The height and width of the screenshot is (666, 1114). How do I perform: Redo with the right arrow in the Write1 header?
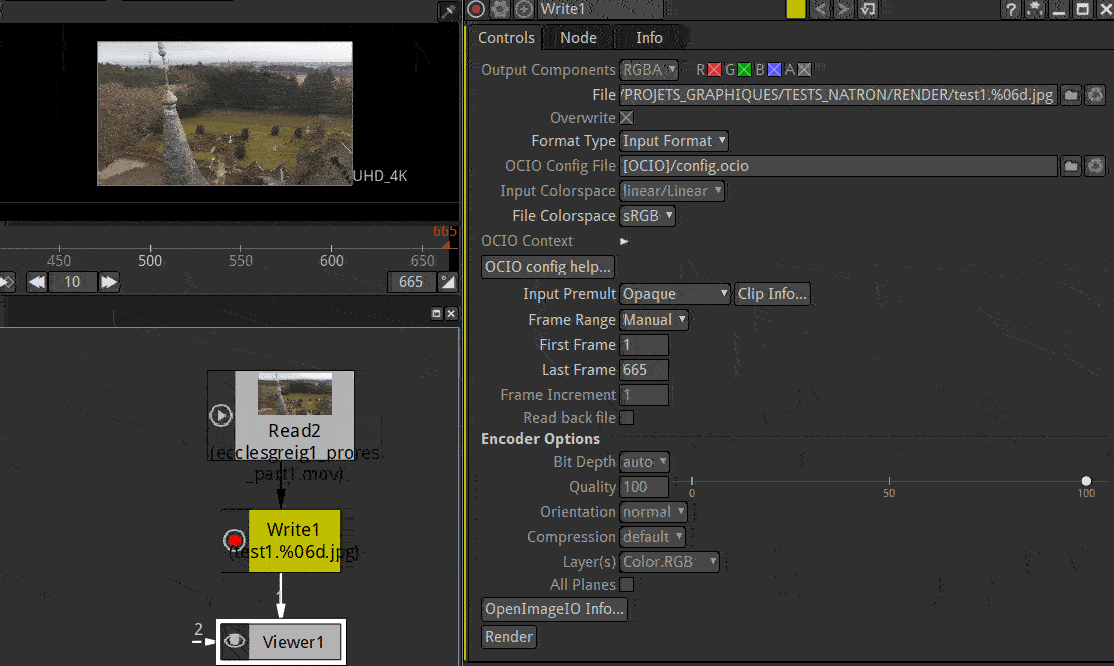tap(843, 9)
